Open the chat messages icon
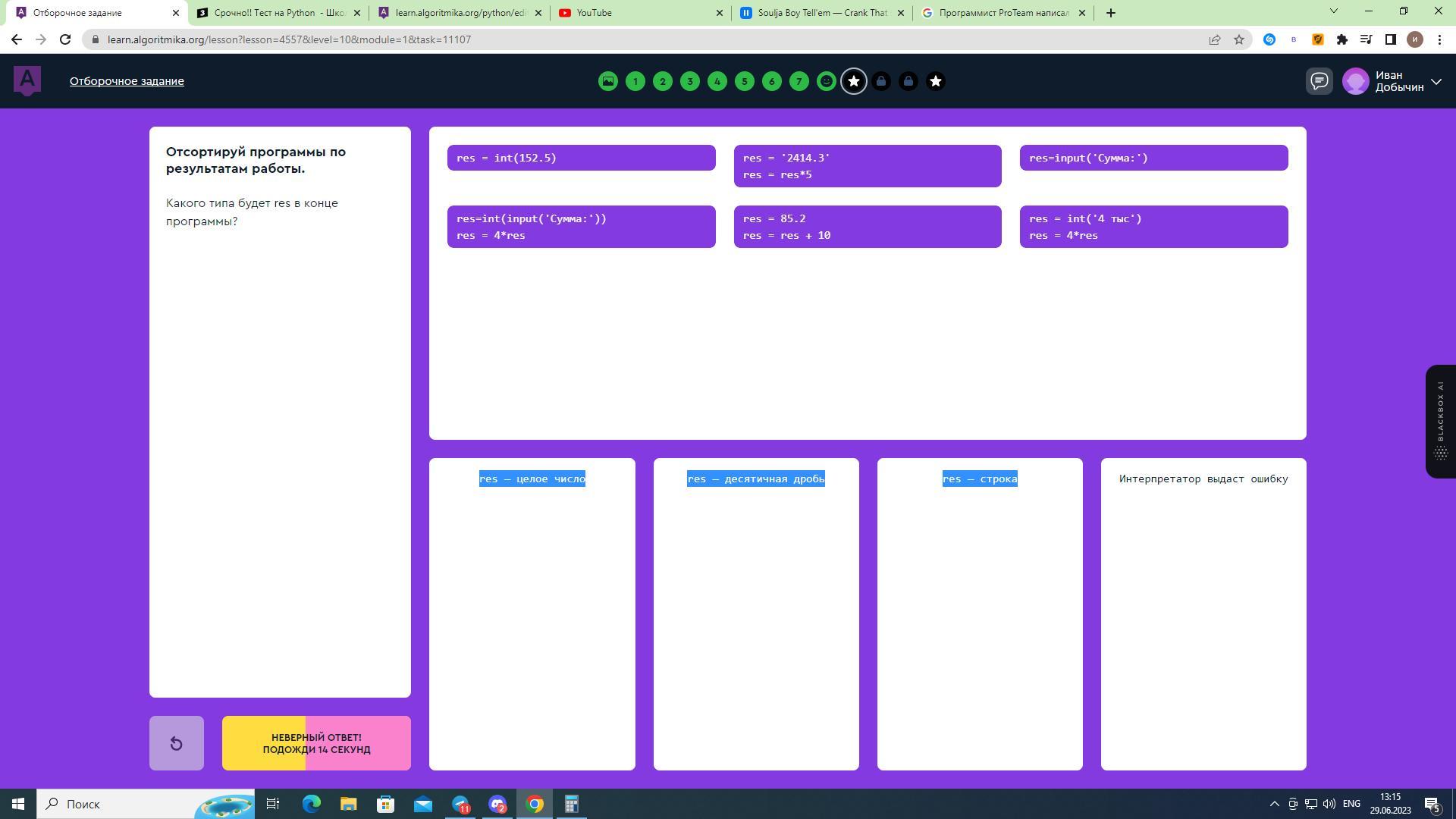This screenshot has width=1456, height=819. pyautogui.click(x=1319, y=81)
